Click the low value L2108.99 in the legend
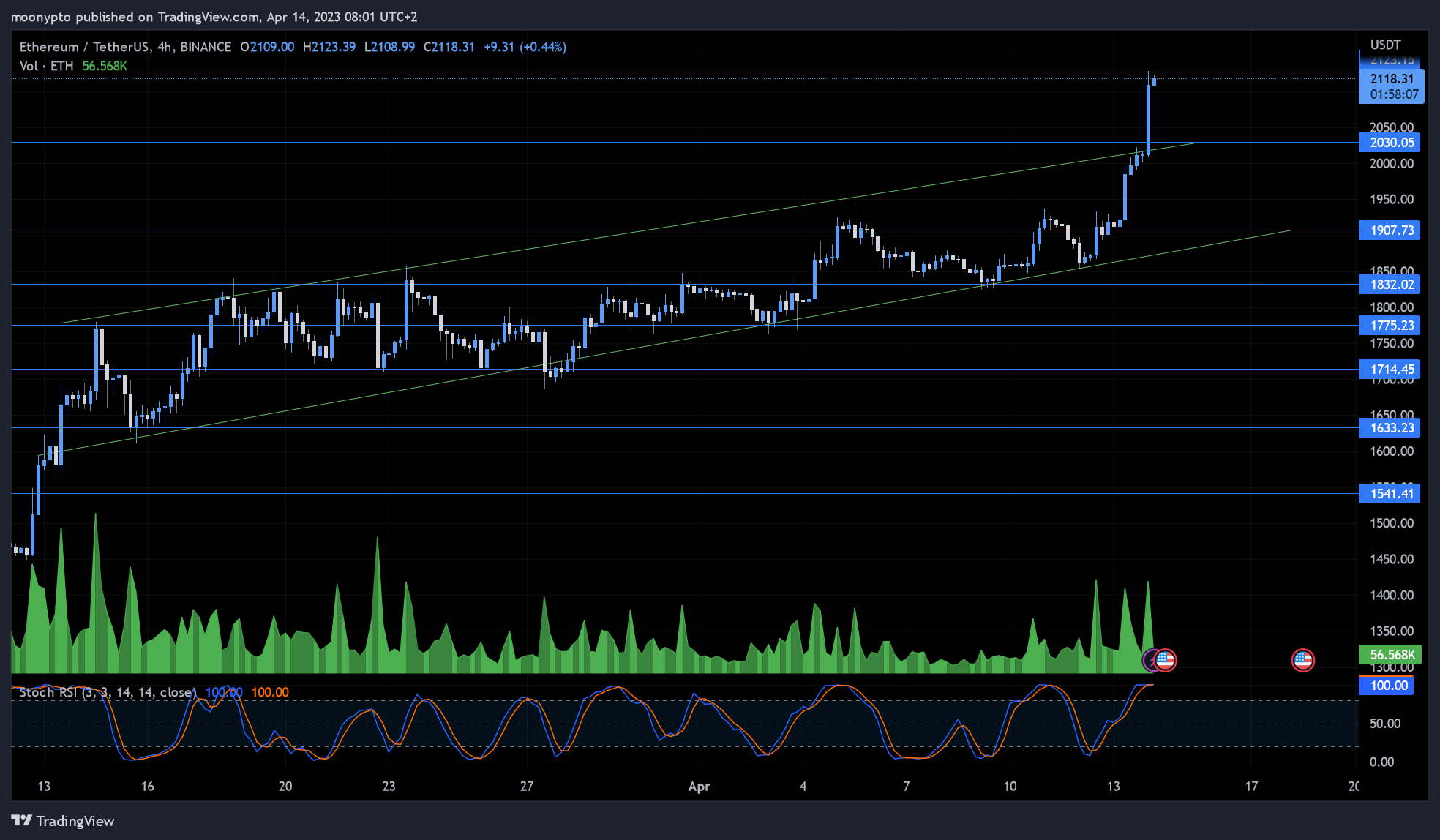The height and width of the screenshot is (840, 1440). point(389,47)
